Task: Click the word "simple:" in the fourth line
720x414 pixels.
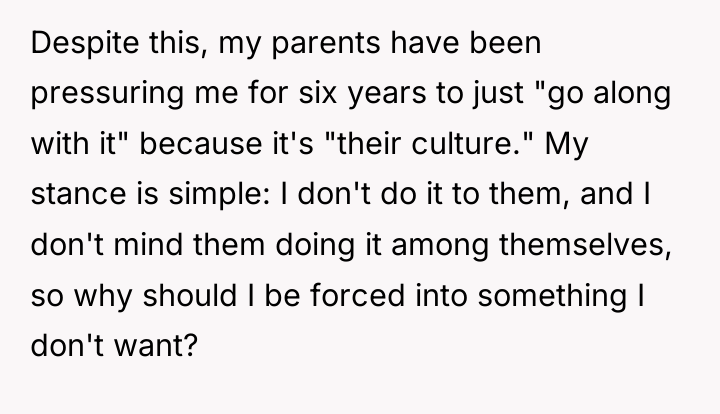Action: click(x=219, y=195)
